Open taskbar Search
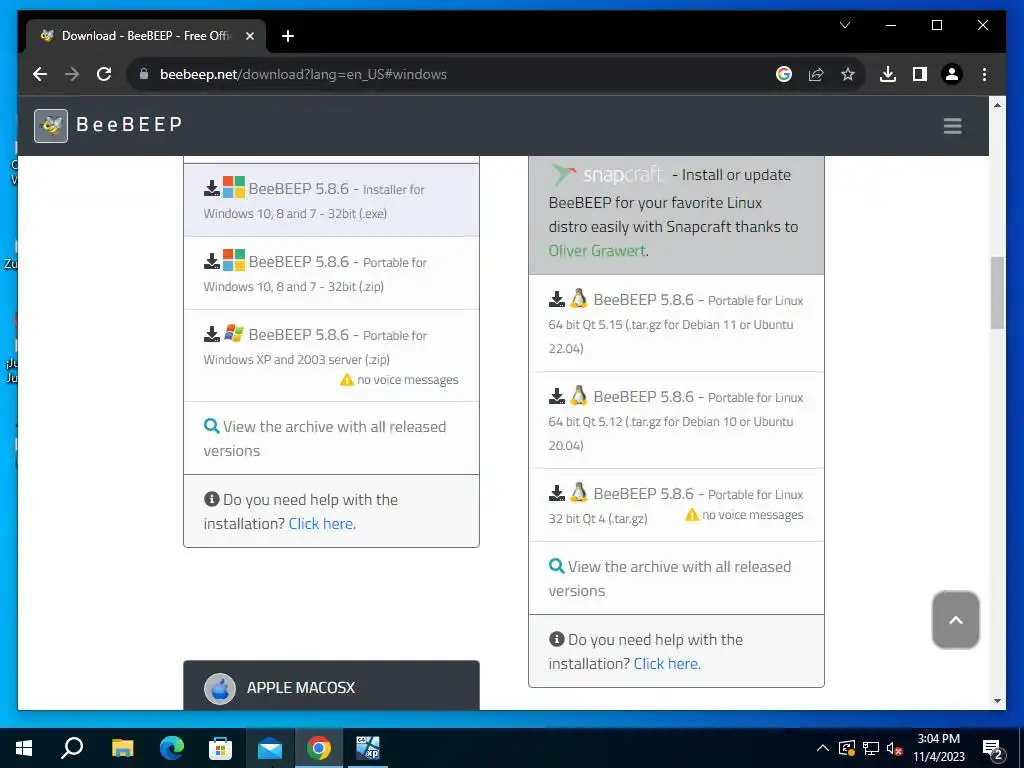The height and width of the screenshot is (768, 1024). [72, 748]
